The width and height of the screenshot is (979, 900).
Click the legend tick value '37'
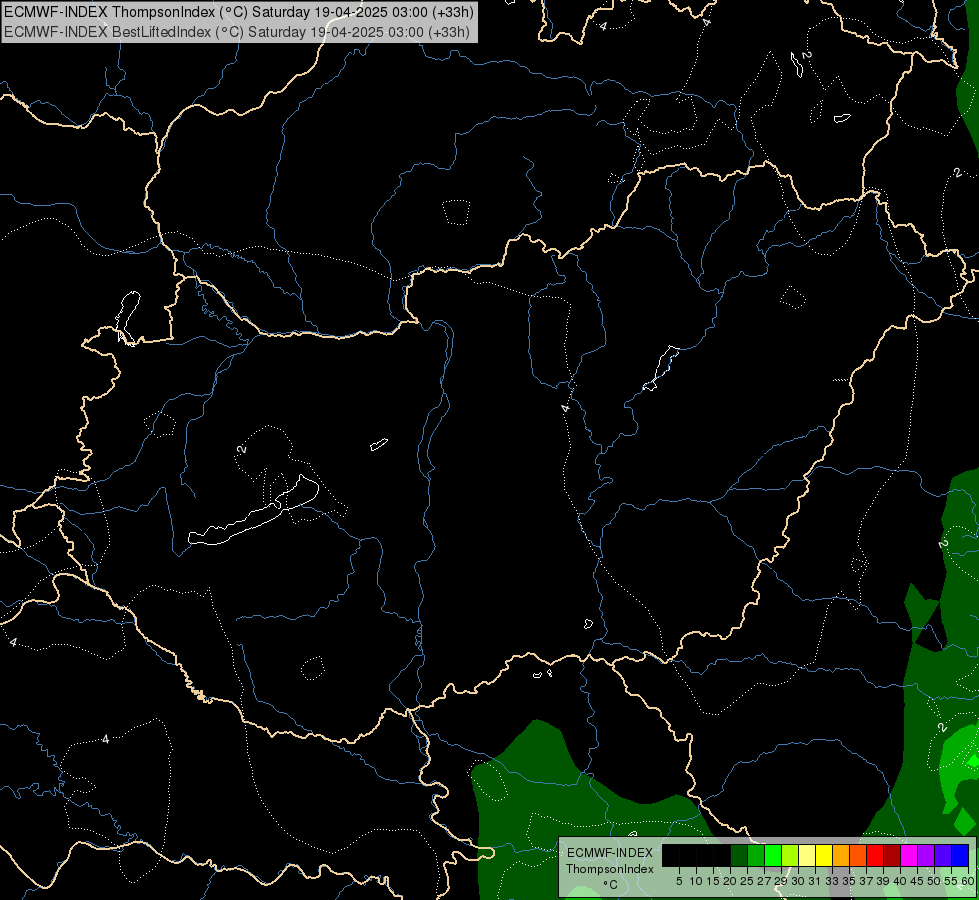866,881
